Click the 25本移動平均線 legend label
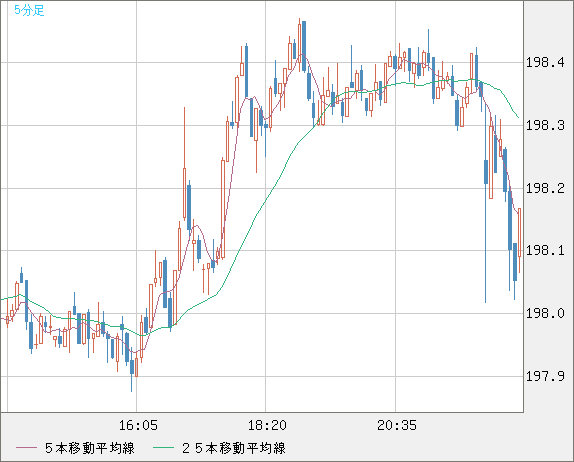This screenshot has height=462, width=574. 234,448
